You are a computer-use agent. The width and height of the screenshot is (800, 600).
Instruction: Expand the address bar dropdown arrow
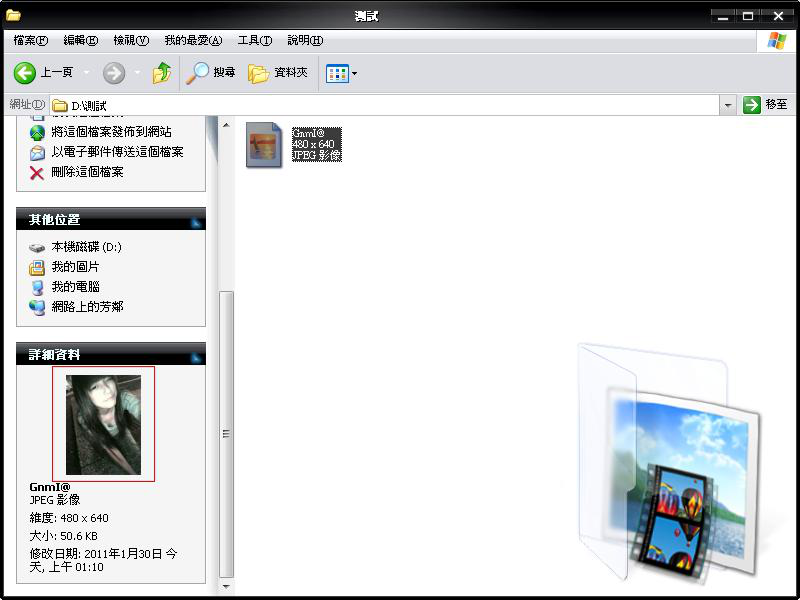[x=728, y=105]
